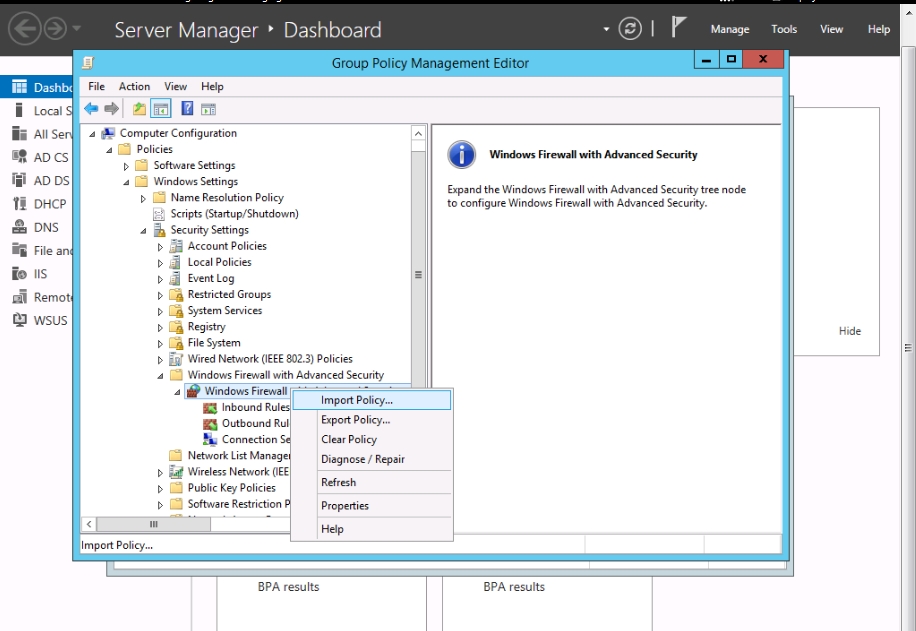Open Properties from the context menu
The image size is (916, 631).
point(372,506)
